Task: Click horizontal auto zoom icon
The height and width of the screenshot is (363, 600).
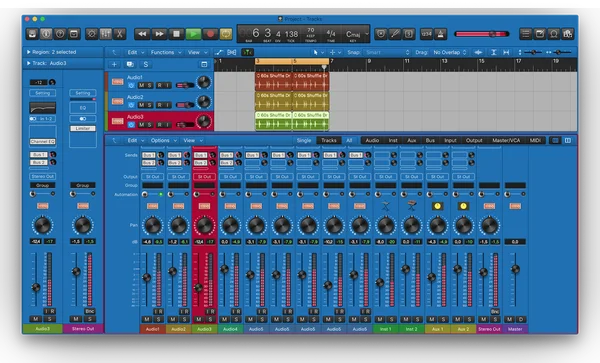Action: pyautogui.click(x=506, y=52)
